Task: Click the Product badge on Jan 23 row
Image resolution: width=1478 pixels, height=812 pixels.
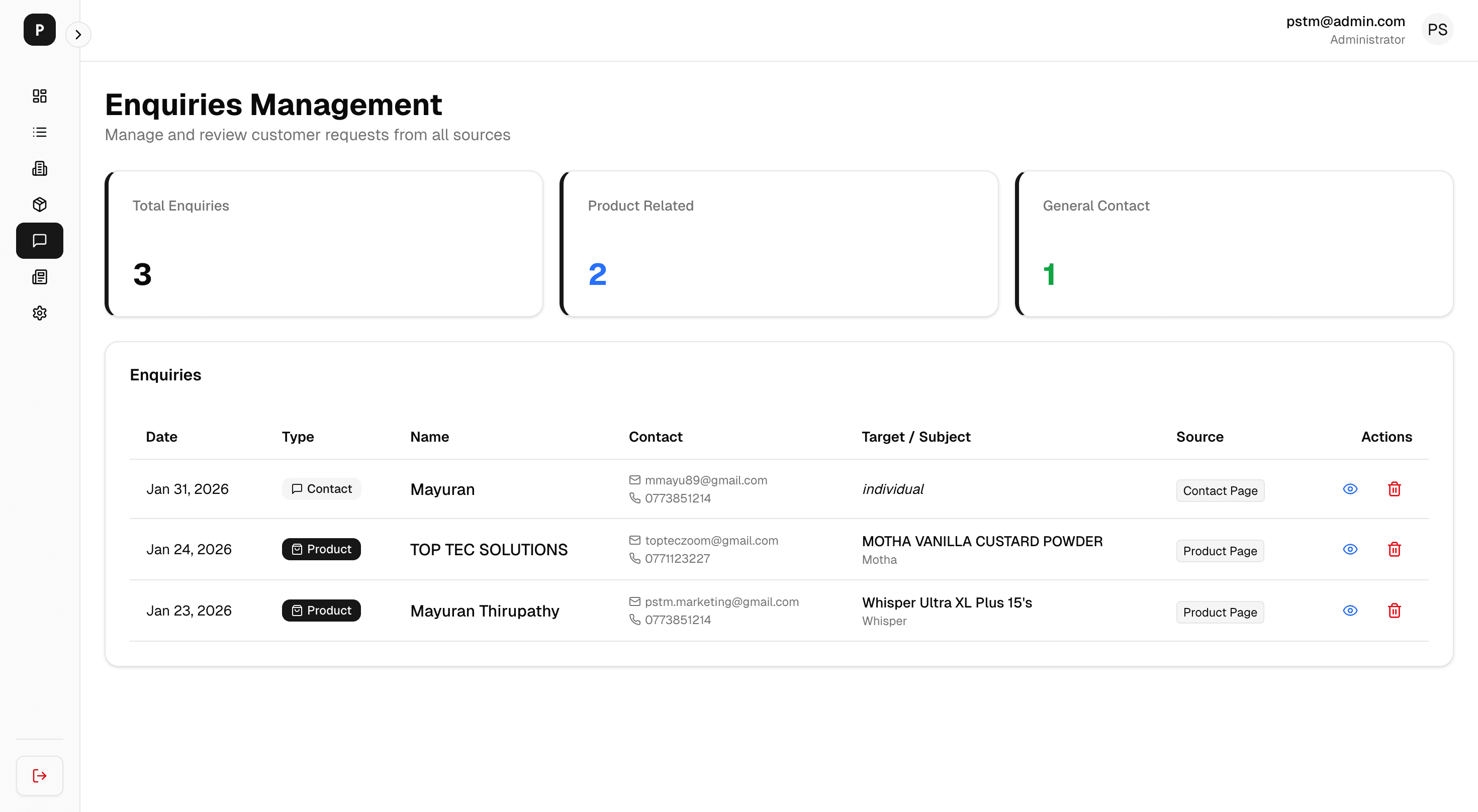Action: click(x=321, y=611)
